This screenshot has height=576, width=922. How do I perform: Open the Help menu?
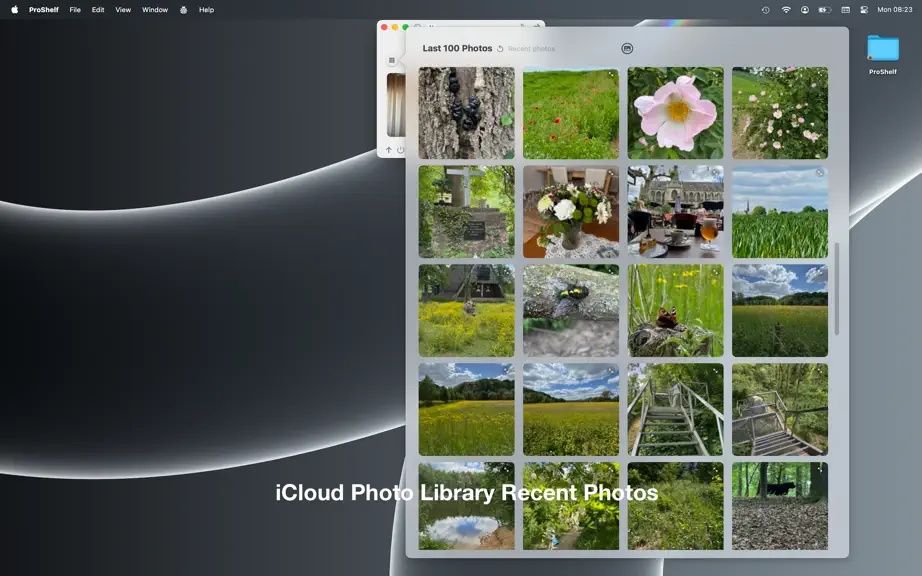coord(206,9)
